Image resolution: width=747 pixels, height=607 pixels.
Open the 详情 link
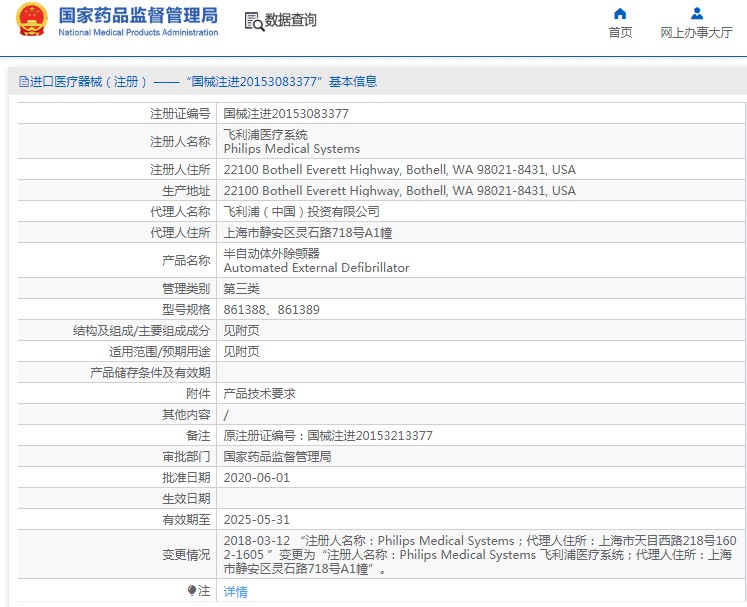(235, 591)
